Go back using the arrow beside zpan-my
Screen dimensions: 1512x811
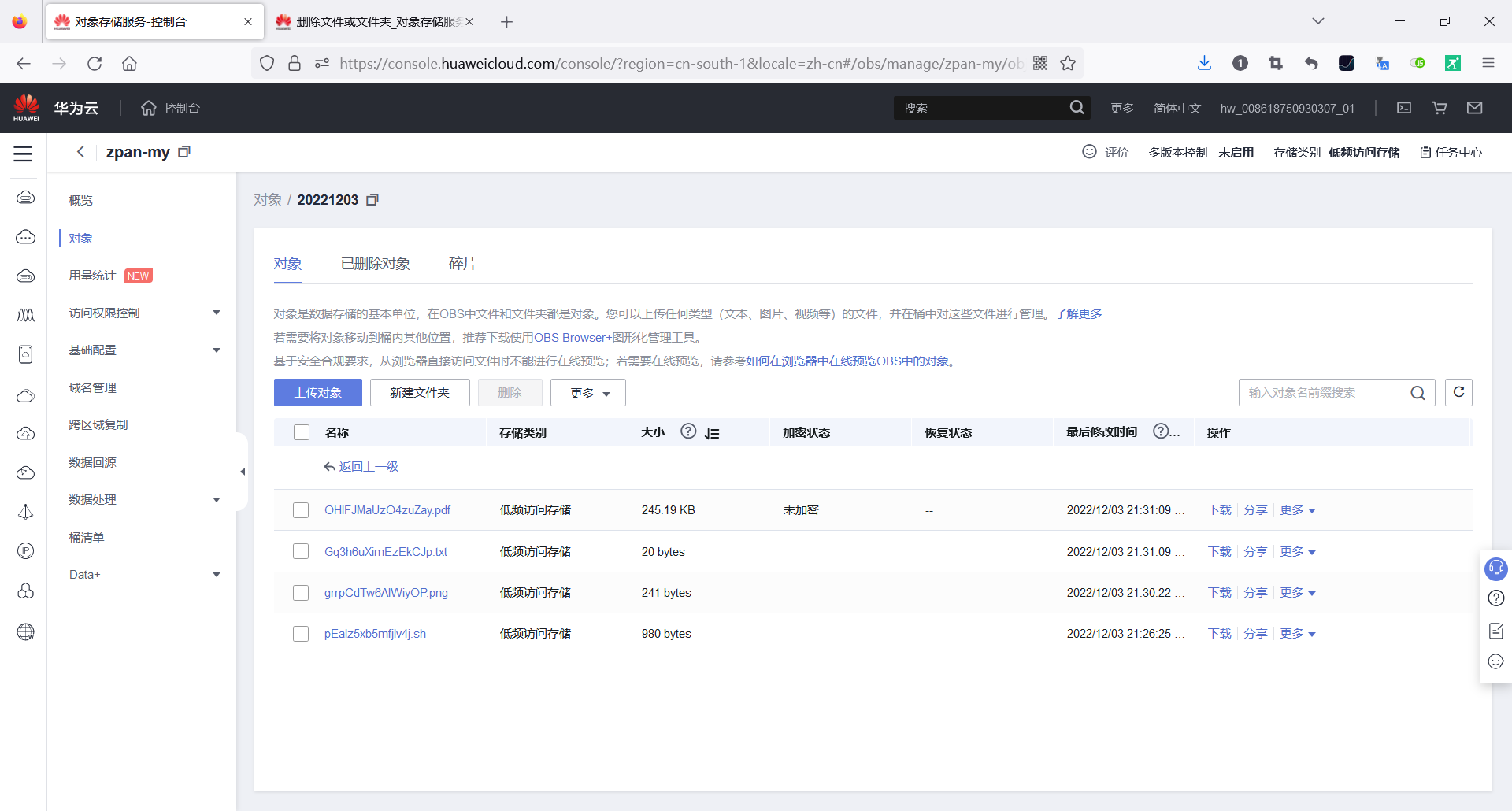(x=80, y=152)
